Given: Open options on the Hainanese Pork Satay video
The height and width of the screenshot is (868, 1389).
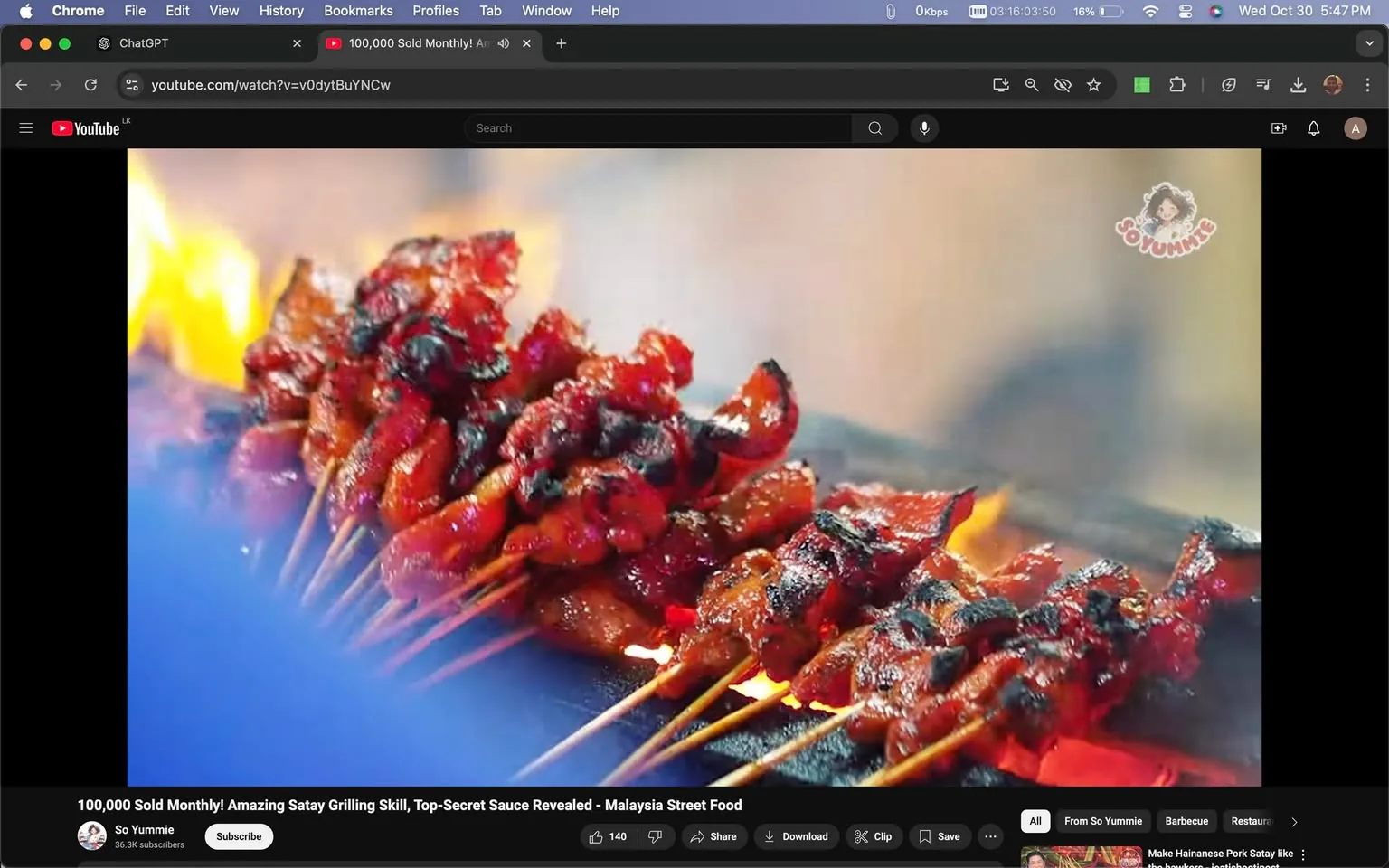Looking at the screenshot, I should tap(1302, 854).
